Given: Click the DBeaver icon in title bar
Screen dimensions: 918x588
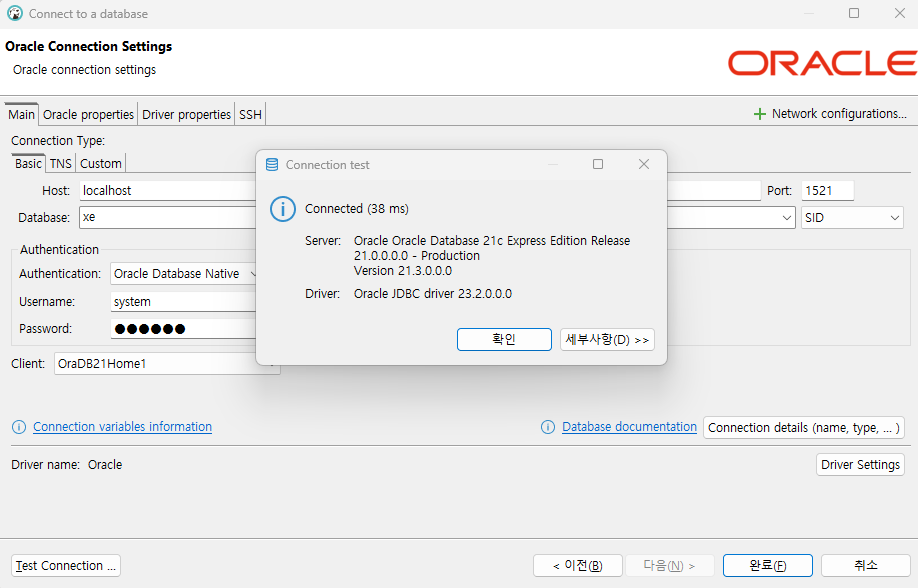Looking at the screenshot, I should pos(15,13).
